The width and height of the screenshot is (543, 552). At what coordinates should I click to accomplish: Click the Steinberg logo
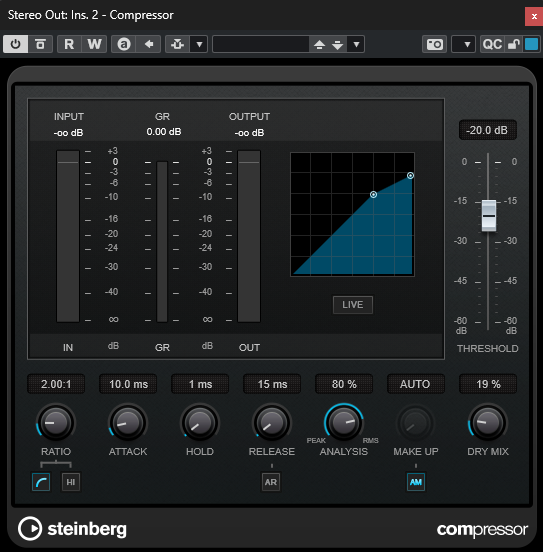tap(73, 529)
